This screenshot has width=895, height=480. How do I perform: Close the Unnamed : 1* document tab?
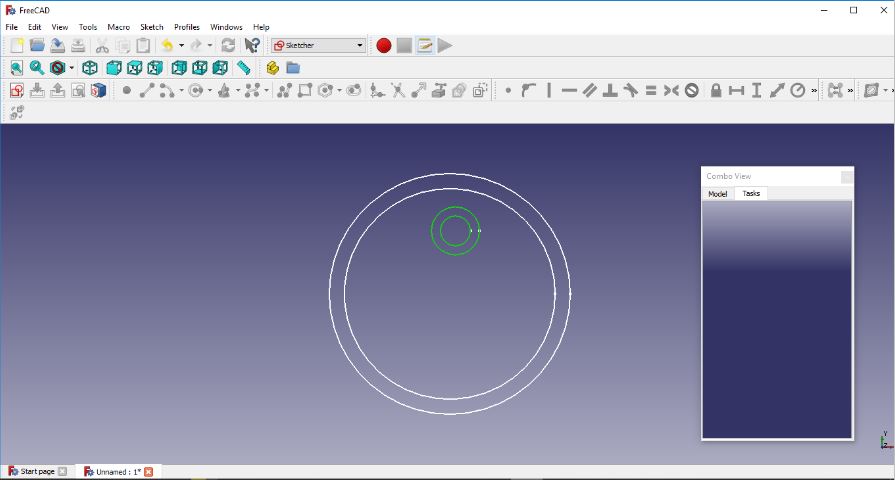tap(148, 471)
